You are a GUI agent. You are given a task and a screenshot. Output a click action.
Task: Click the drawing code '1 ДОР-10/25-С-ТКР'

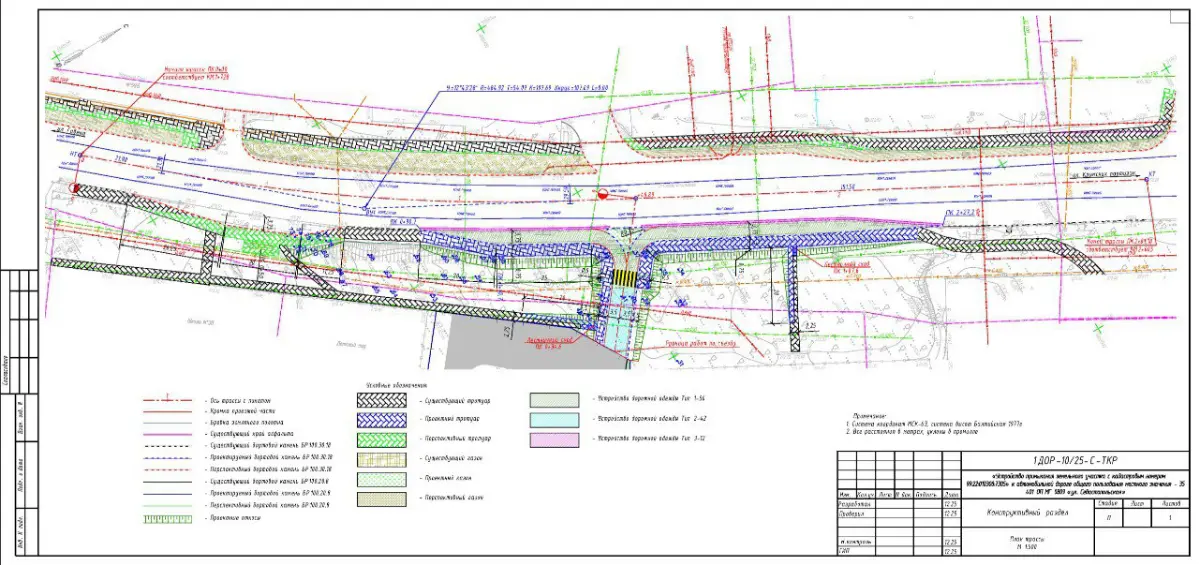(x=1074, y=461)
